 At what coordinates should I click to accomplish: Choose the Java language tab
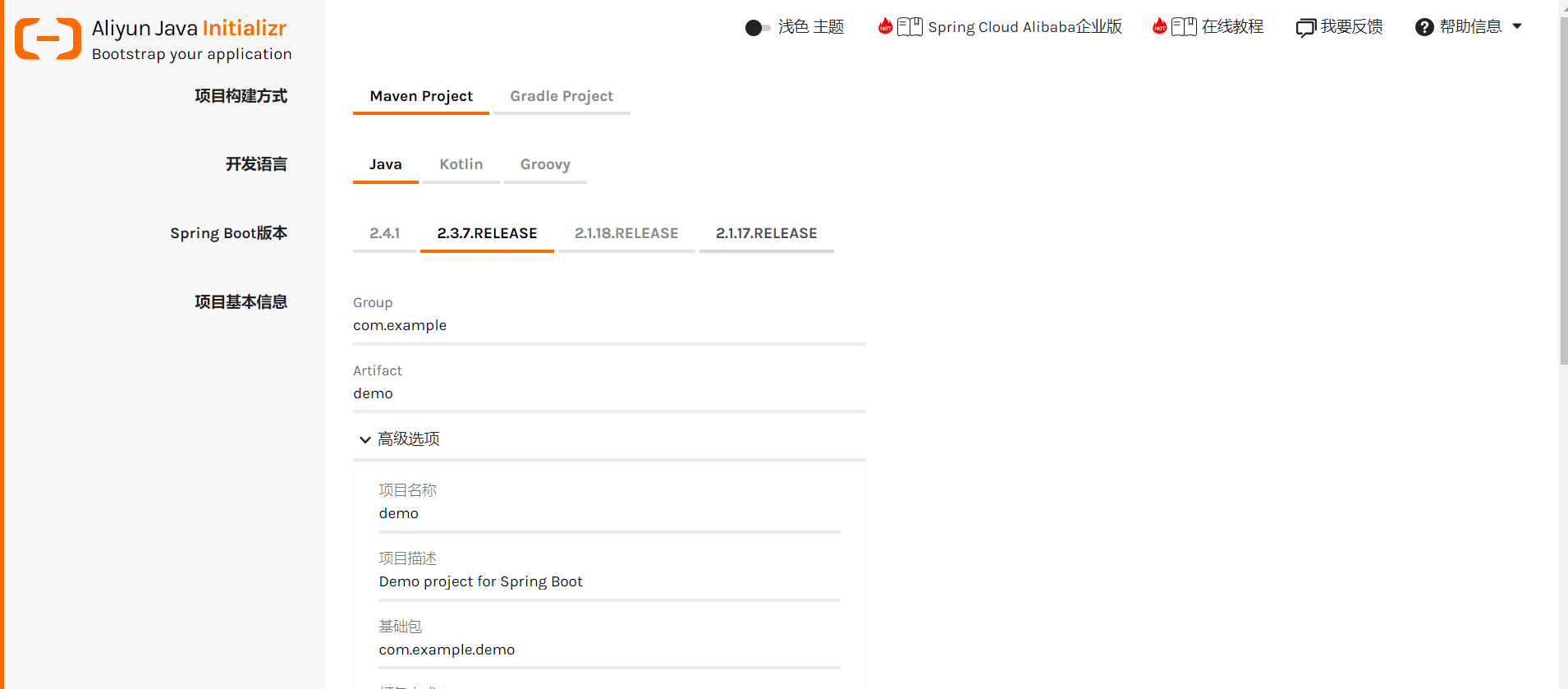click(385, 164)
